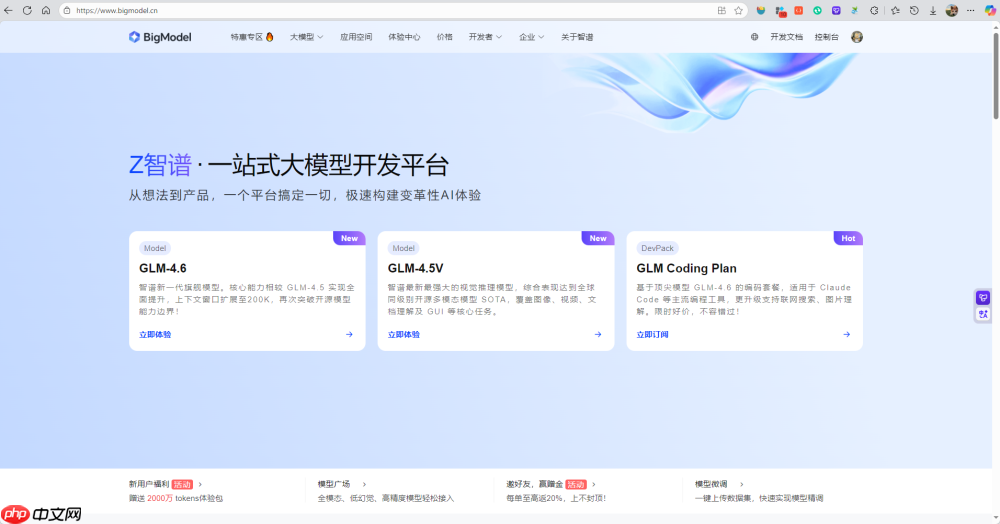Open the Downloads icon

pos(932,10)
